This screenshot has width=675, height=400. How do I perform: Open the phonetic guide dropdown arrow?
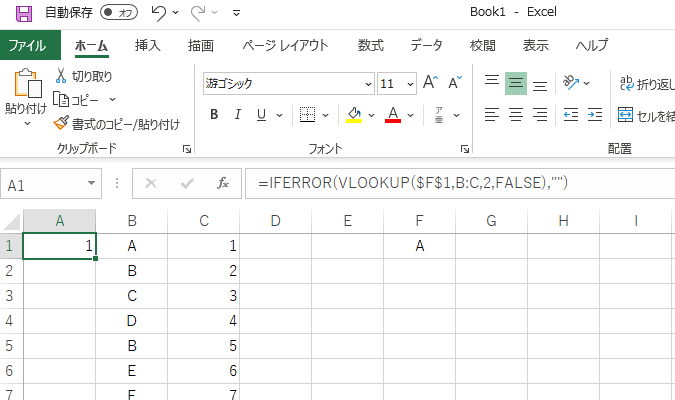click(x=457, y=115)
